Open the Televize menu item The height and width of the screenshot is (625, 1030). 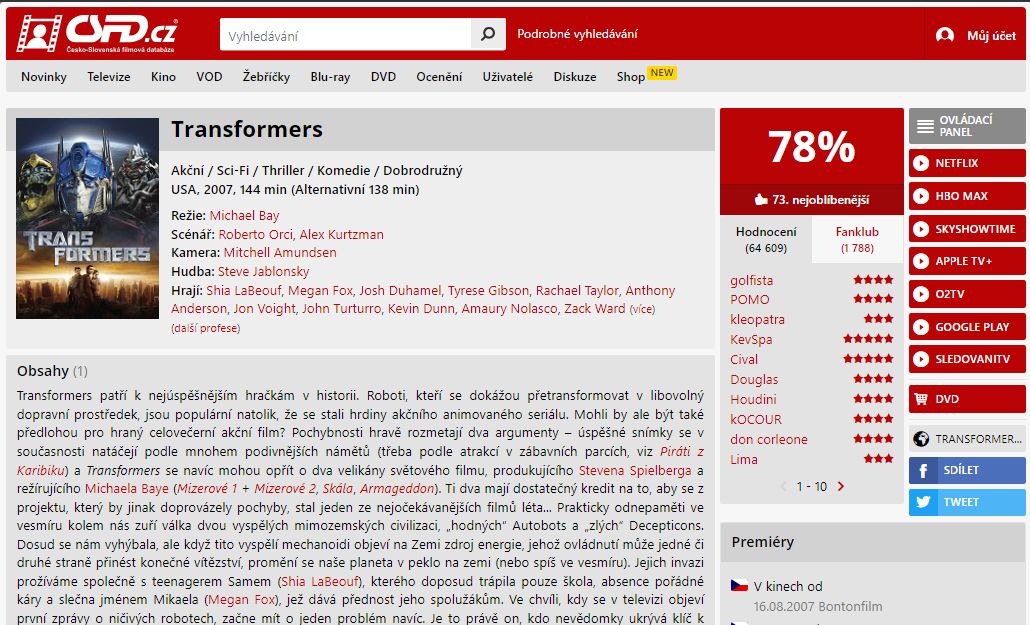click(109, 77)
